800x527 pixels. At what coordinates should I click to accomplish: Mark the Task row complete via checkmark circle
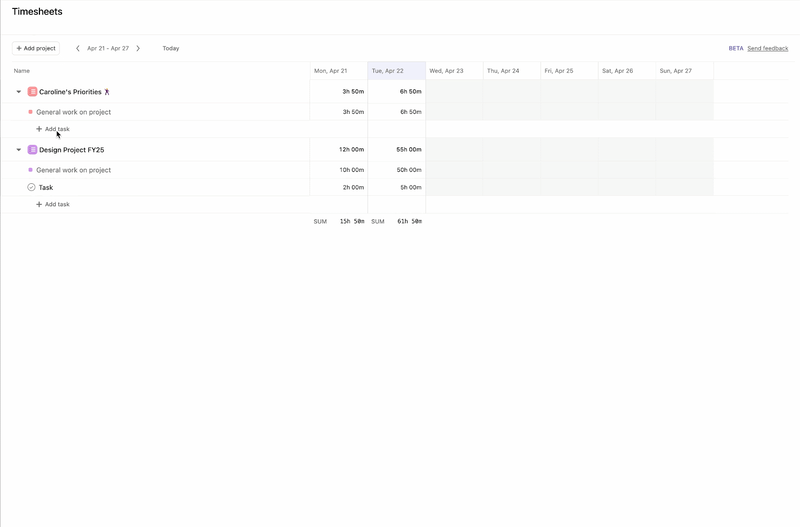pyautogui.click(x=31, y=187)
